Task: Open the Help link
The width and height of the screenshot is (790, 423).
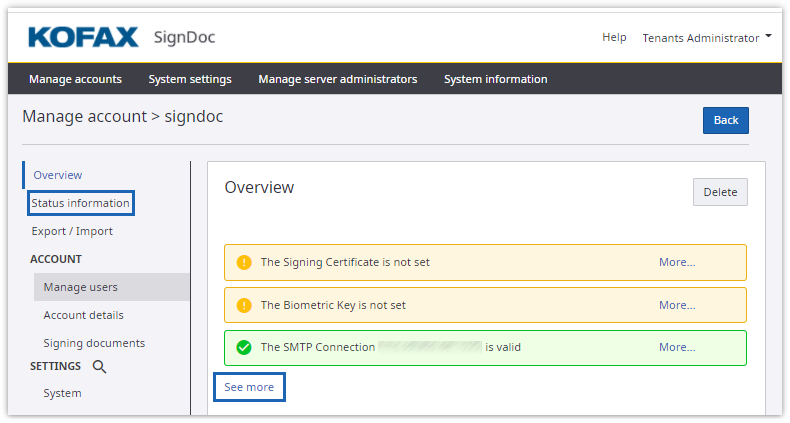Action: click(614, 38)
